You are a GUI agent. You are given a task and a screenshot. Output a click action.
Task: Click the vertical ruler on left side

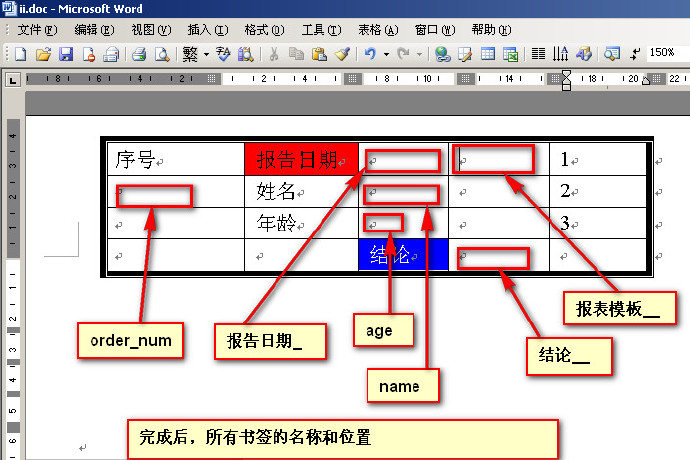[x=13, y=288]
